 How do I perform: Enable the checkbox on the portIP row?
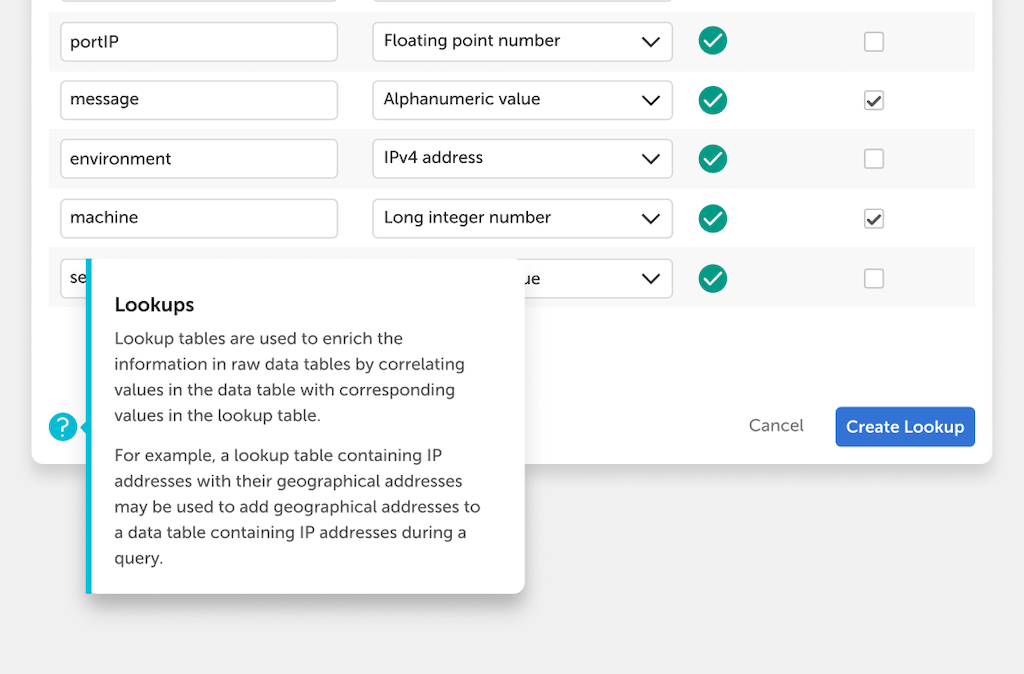pyautogui.click(x=874, y=42)
